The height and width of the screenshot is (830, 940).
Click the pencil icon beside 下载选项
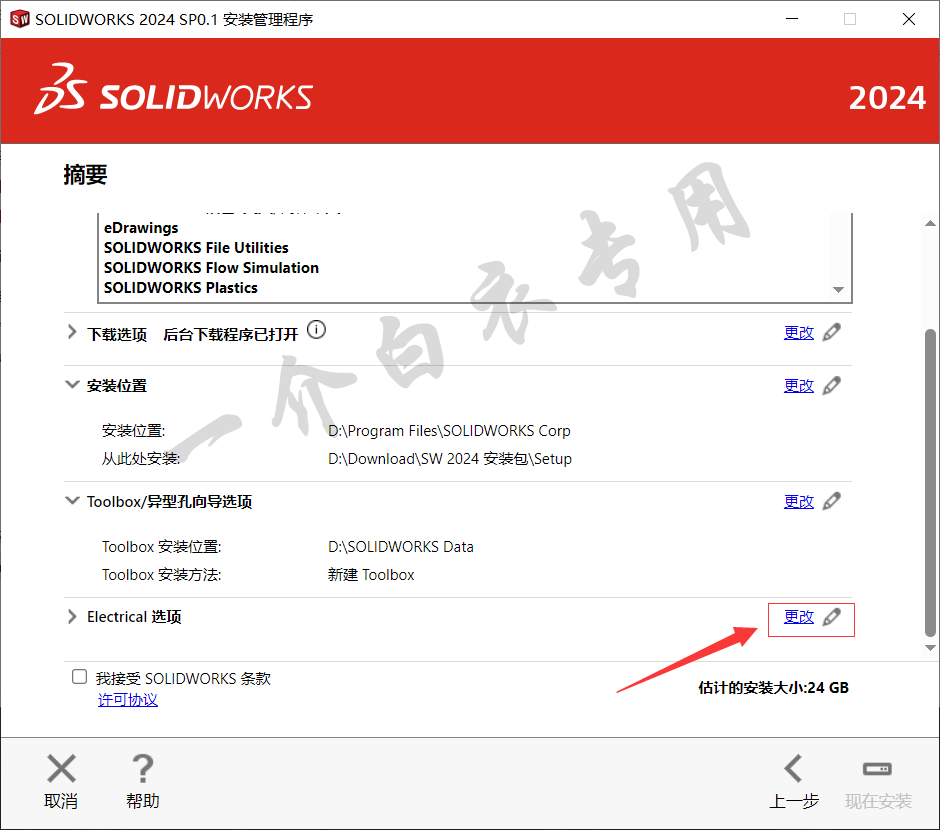tap(831, 332)
